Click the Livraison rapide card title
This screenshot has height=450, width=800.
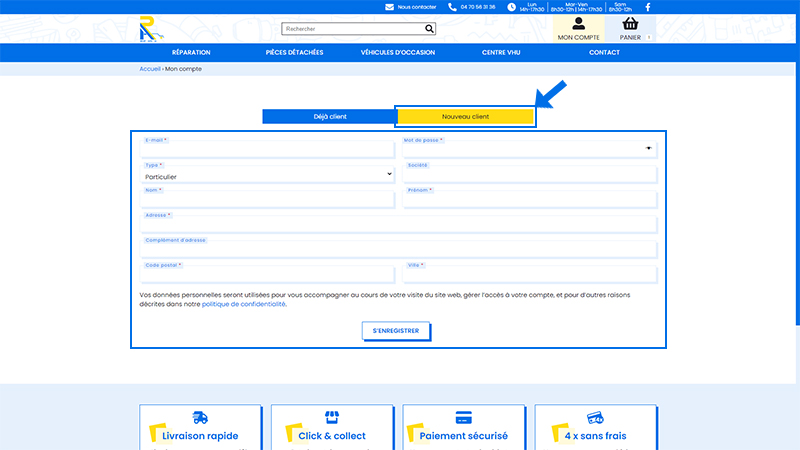pos(200,436)
